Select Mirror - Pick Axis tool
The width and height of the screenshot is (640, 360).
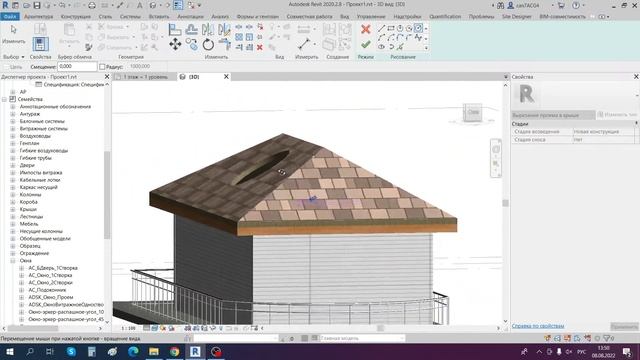(x=208, y=29)
